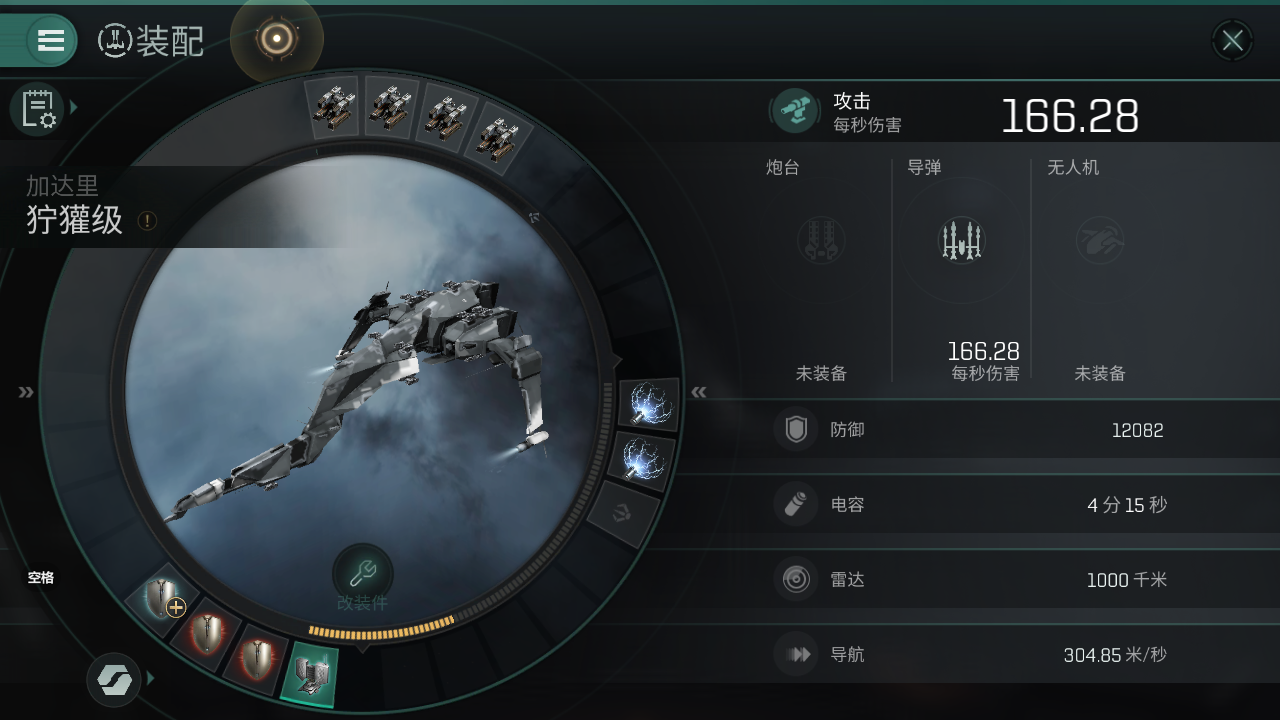Select the top shield module in mid slots
The height and width of the screenshot is (720, 1280).
click(650, 404)
